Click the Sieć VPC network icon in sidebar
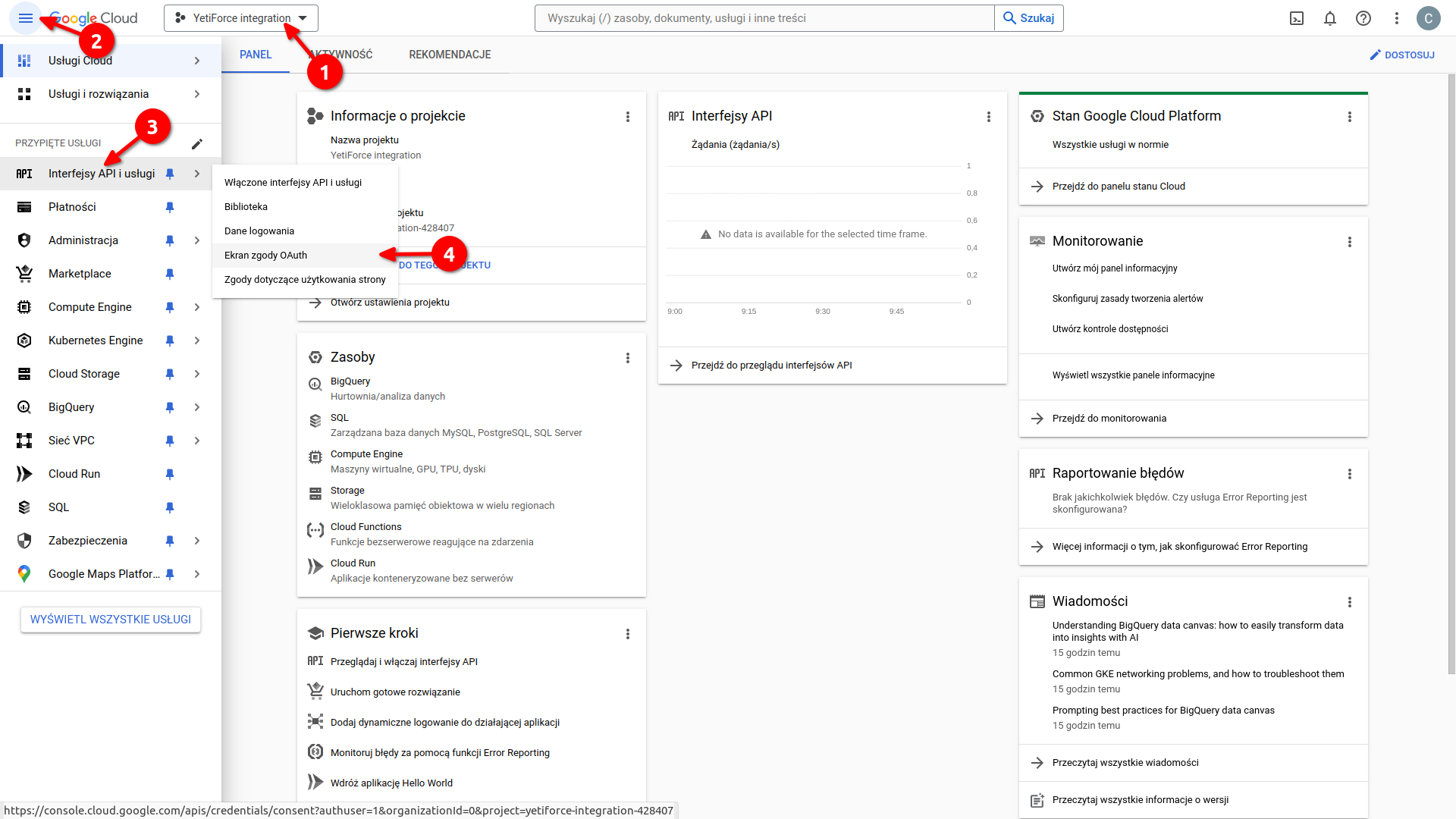Screen dimensions: 1456x819 [x=24, y=441]
